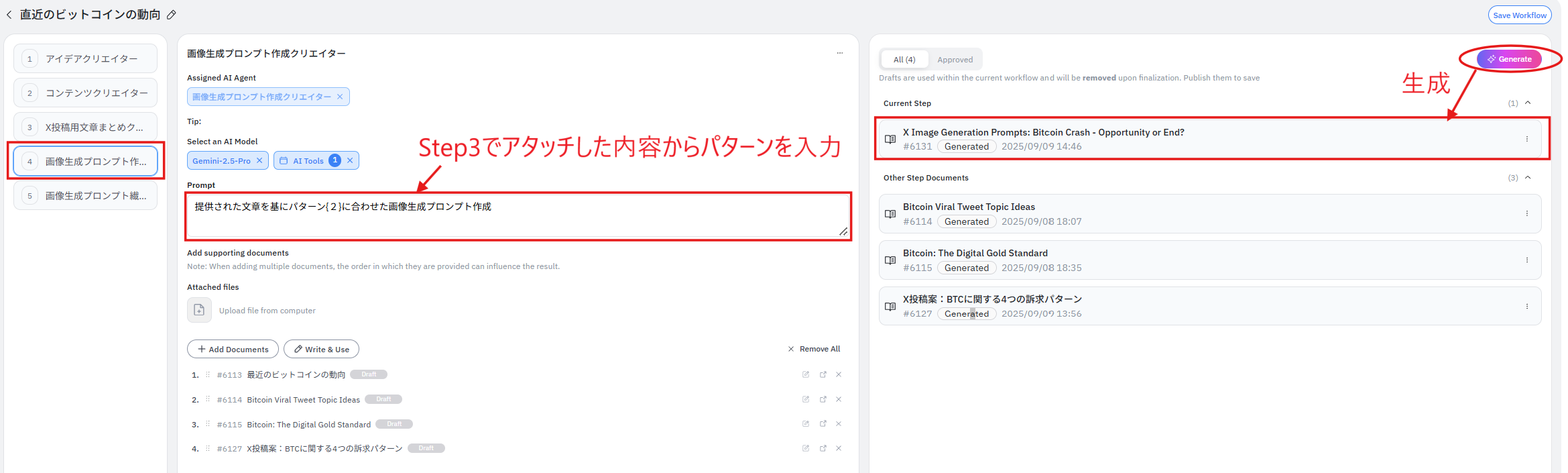Remove the assigned 画像生成プロンプト作成クリエイター agent tag
Image resolution: width=1568 pixels, height=473 pixels.
coord(340,97)
